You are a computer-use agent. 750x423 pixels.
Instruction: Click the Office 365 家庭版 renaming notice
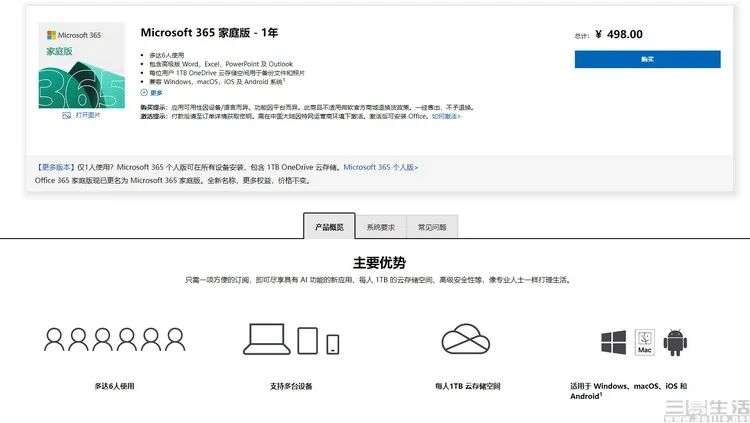point(174,180)
